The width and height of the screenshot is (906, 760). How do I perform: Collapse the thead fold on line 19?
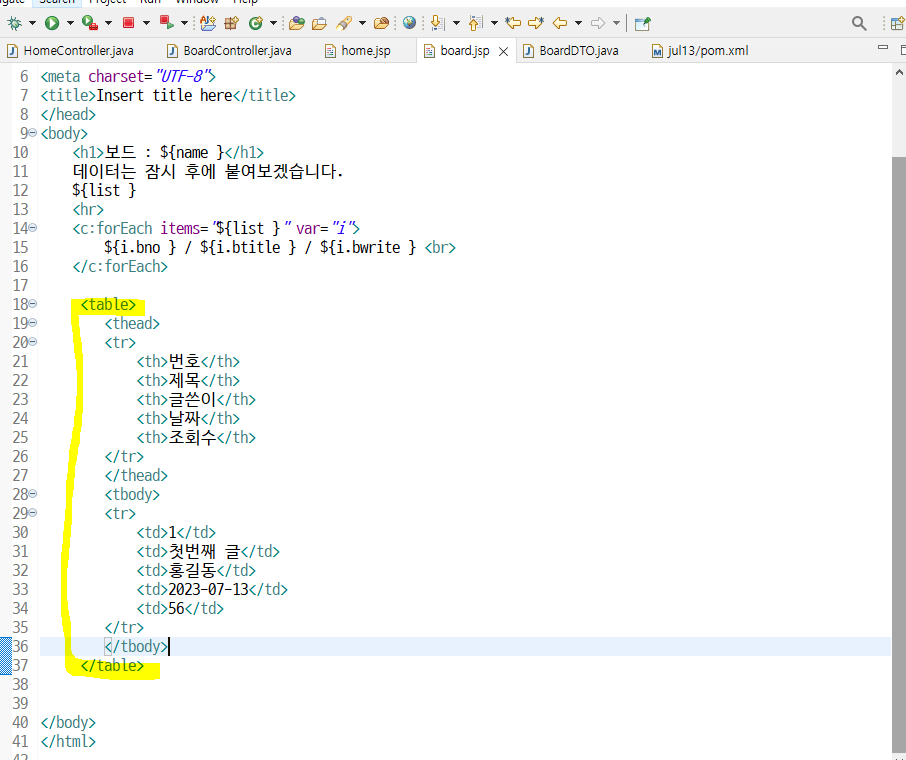[33, 322]
